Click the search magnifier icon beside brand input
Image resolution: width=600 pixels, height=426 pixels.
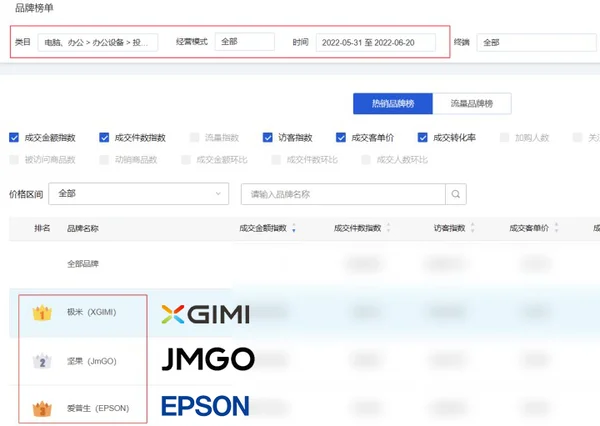456,194
